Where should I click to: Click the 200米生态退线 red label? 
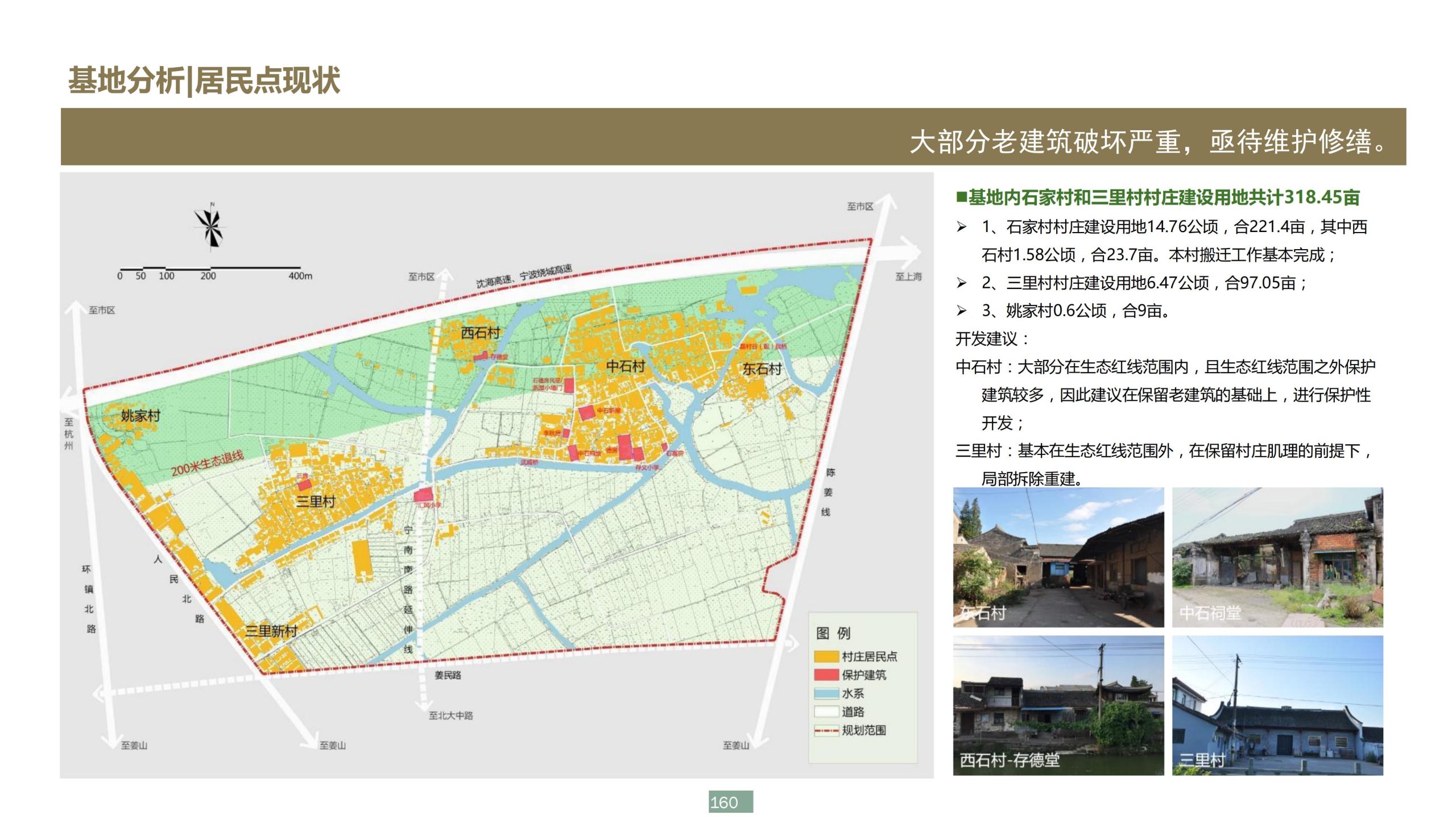click(x=208, y=463)
